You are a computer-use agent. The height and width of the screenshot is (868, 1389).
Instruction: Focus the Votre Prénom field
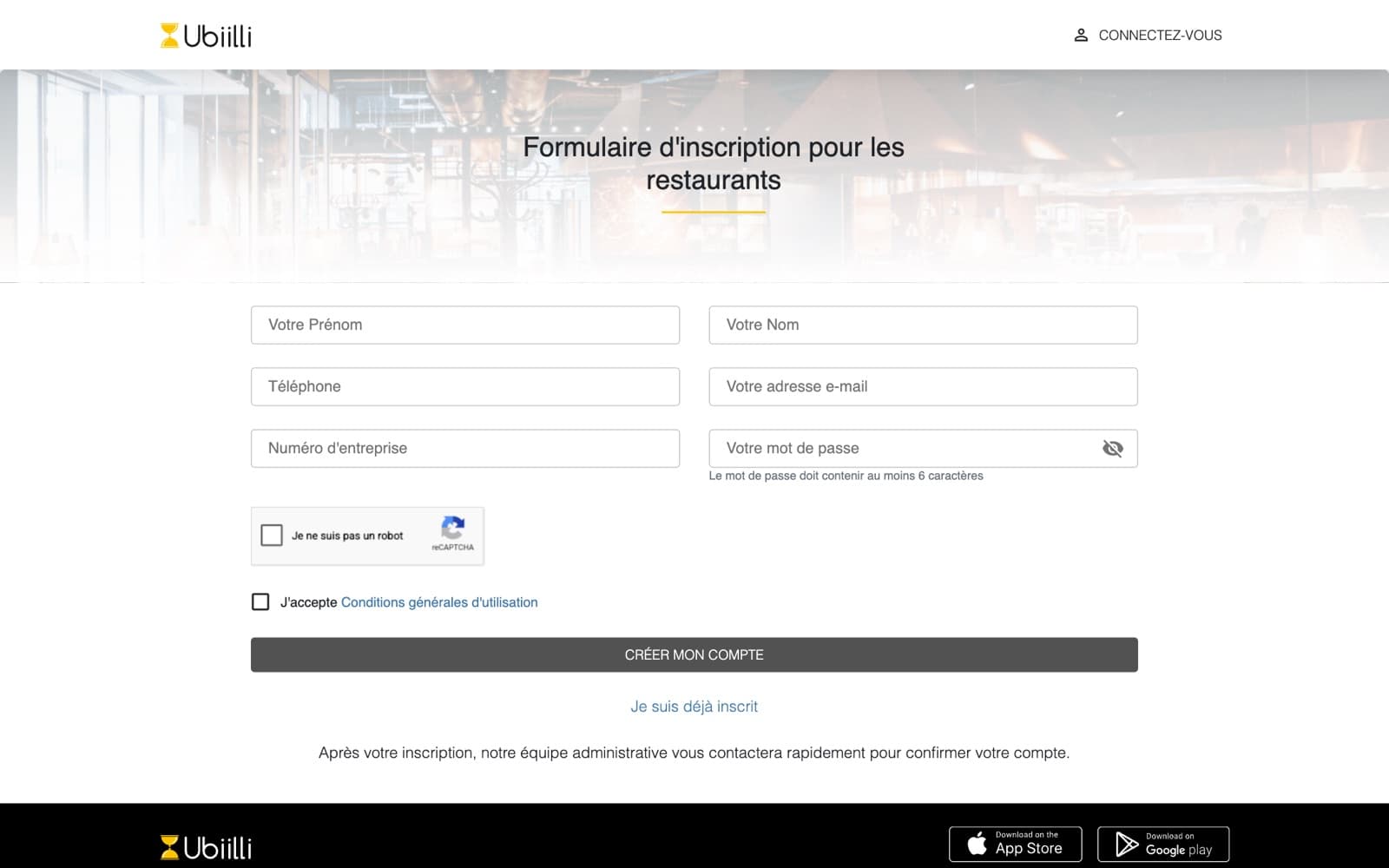point(465,325)
